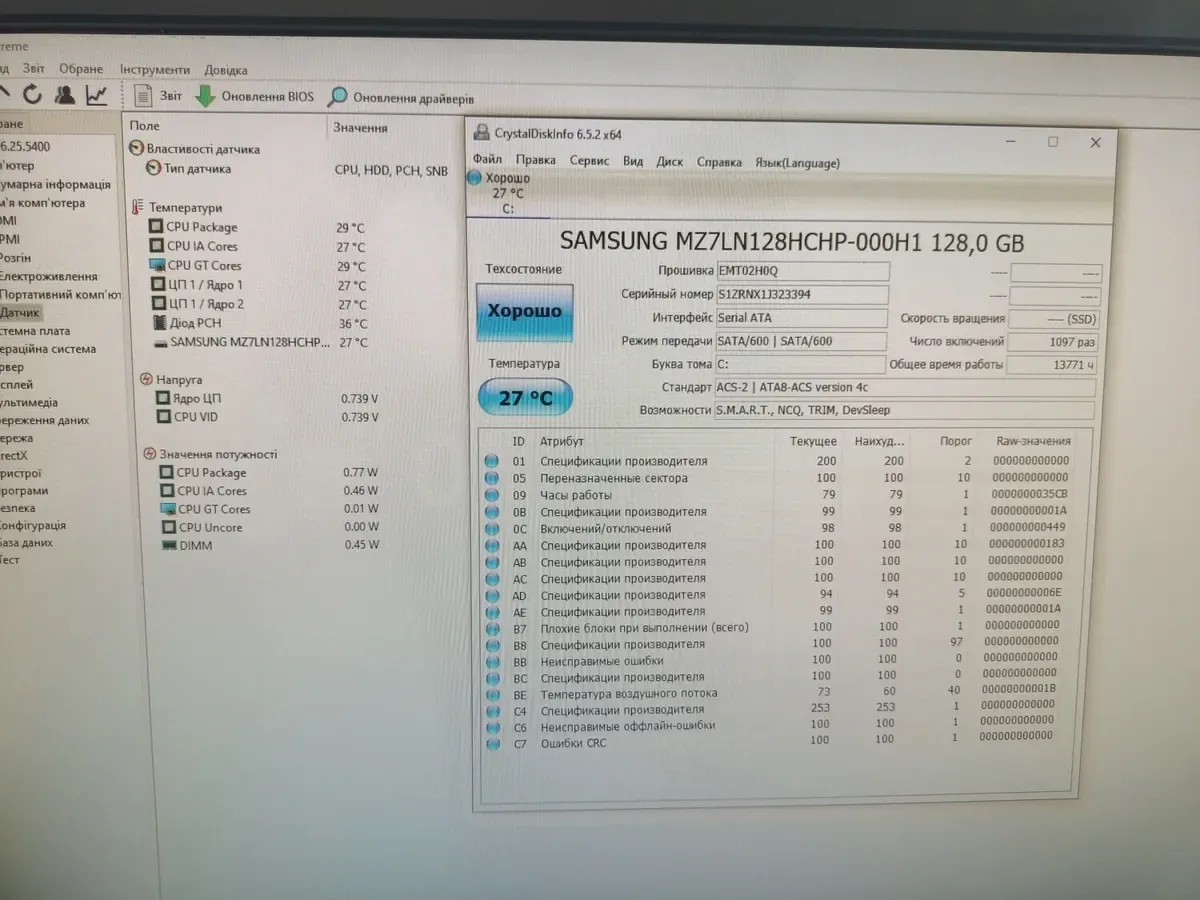
Task: Click the status circle for attribute 05
Action: [491, 478]
